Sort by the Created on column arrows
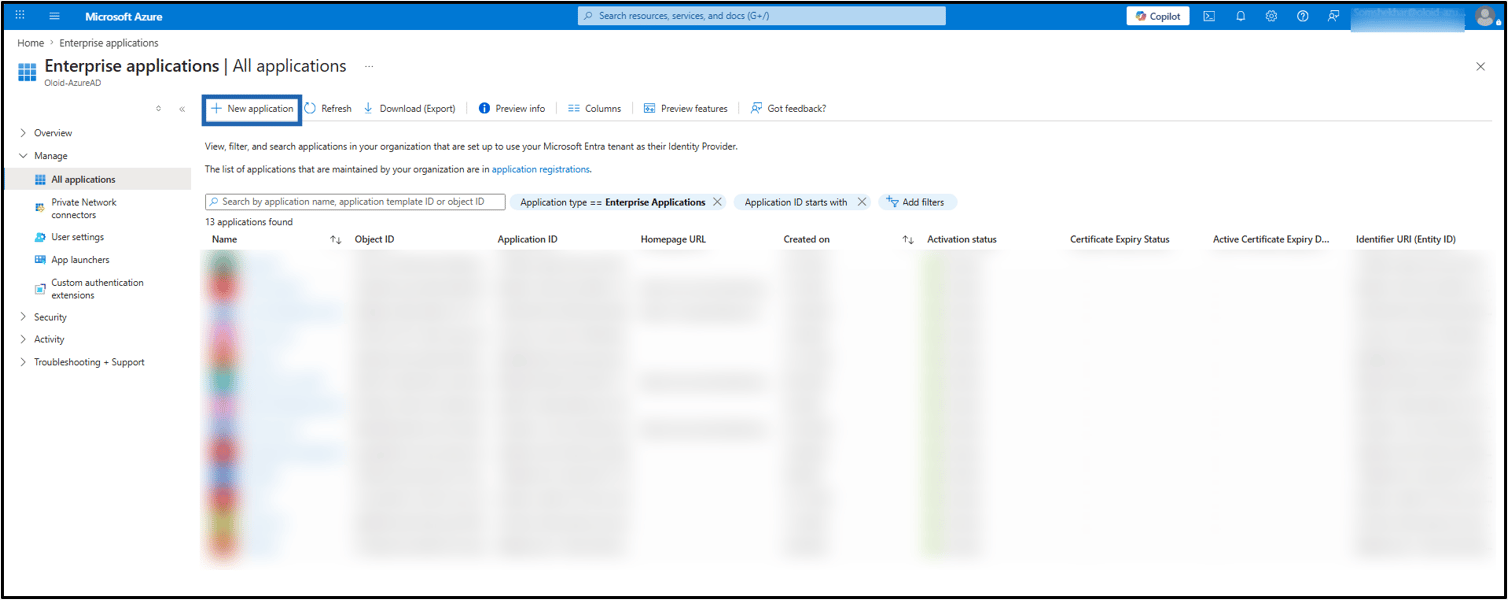 [x=908, y=240]
